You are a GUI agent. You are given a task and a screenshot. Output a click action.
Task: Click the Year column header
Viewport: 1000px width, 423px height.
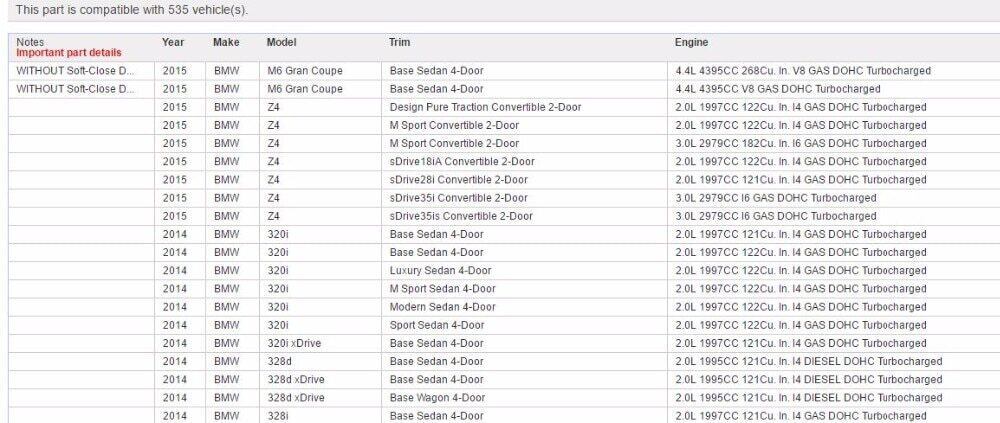(173, 43)
